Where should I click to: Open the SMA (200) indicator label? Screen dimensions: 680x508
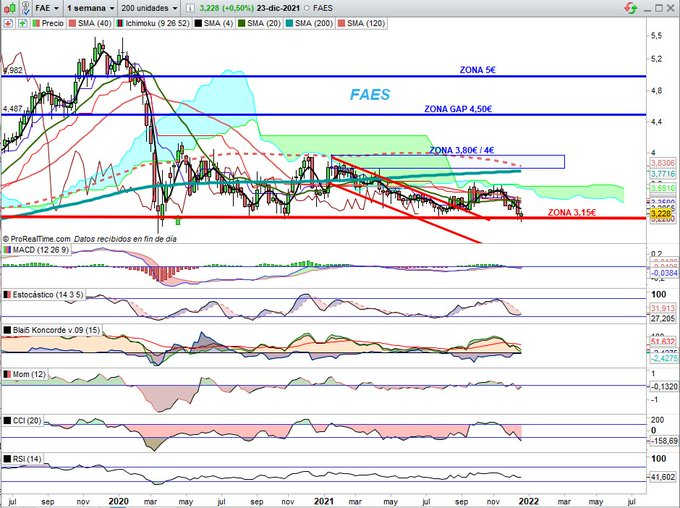pos(313,23)
